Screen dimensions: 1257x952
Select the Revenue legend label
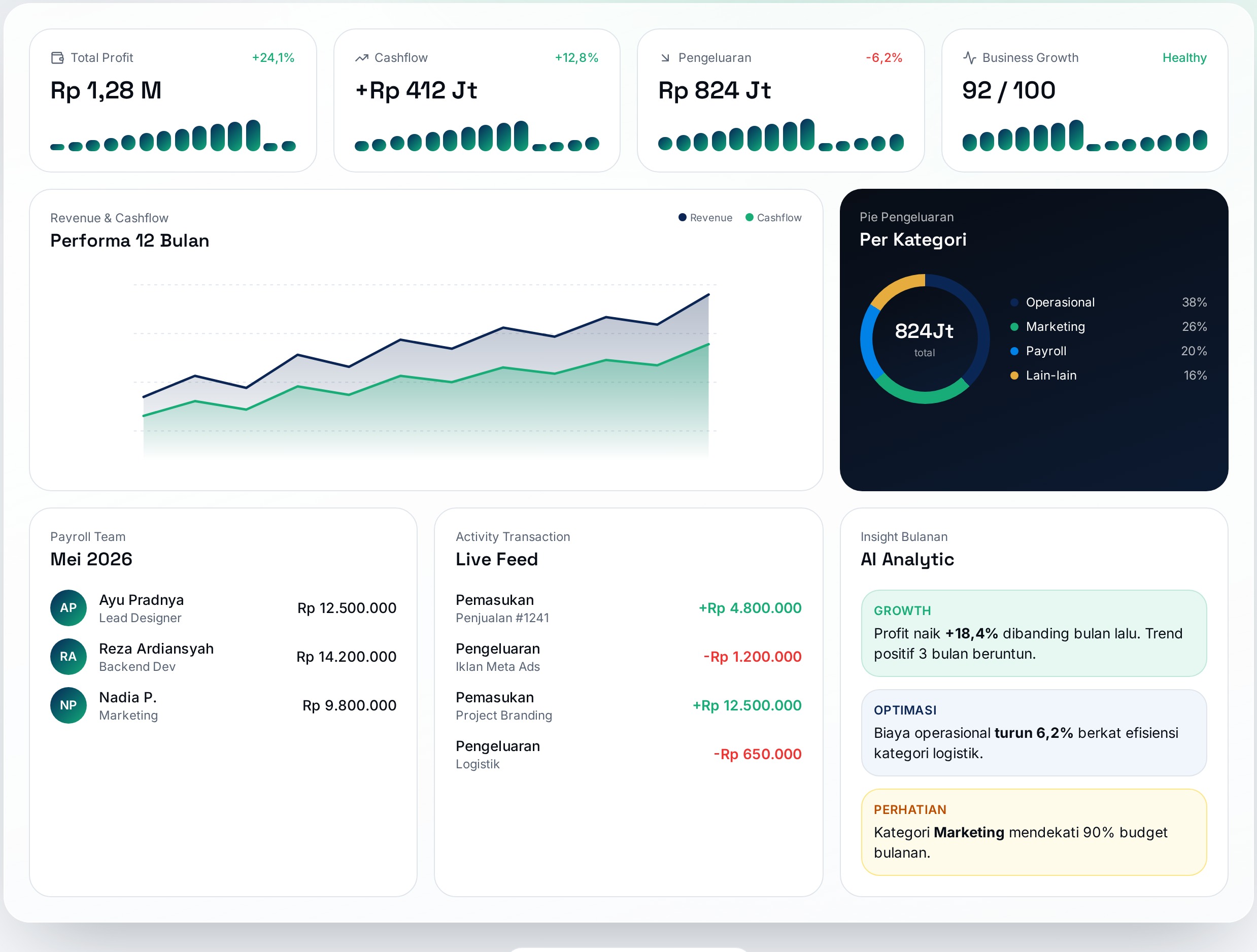711,218
